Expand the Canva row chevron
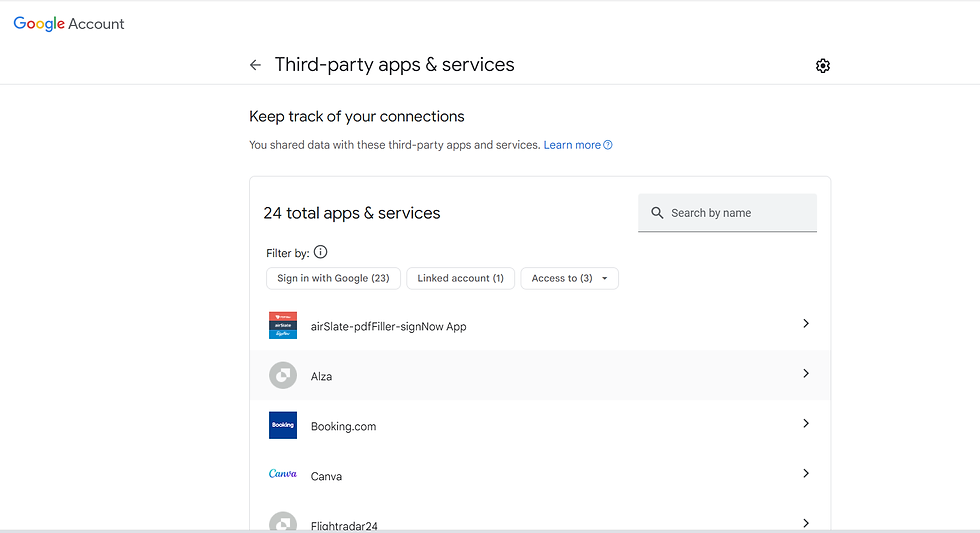The height and width of the screenshot is (533, 980). (x=806, y=474)
